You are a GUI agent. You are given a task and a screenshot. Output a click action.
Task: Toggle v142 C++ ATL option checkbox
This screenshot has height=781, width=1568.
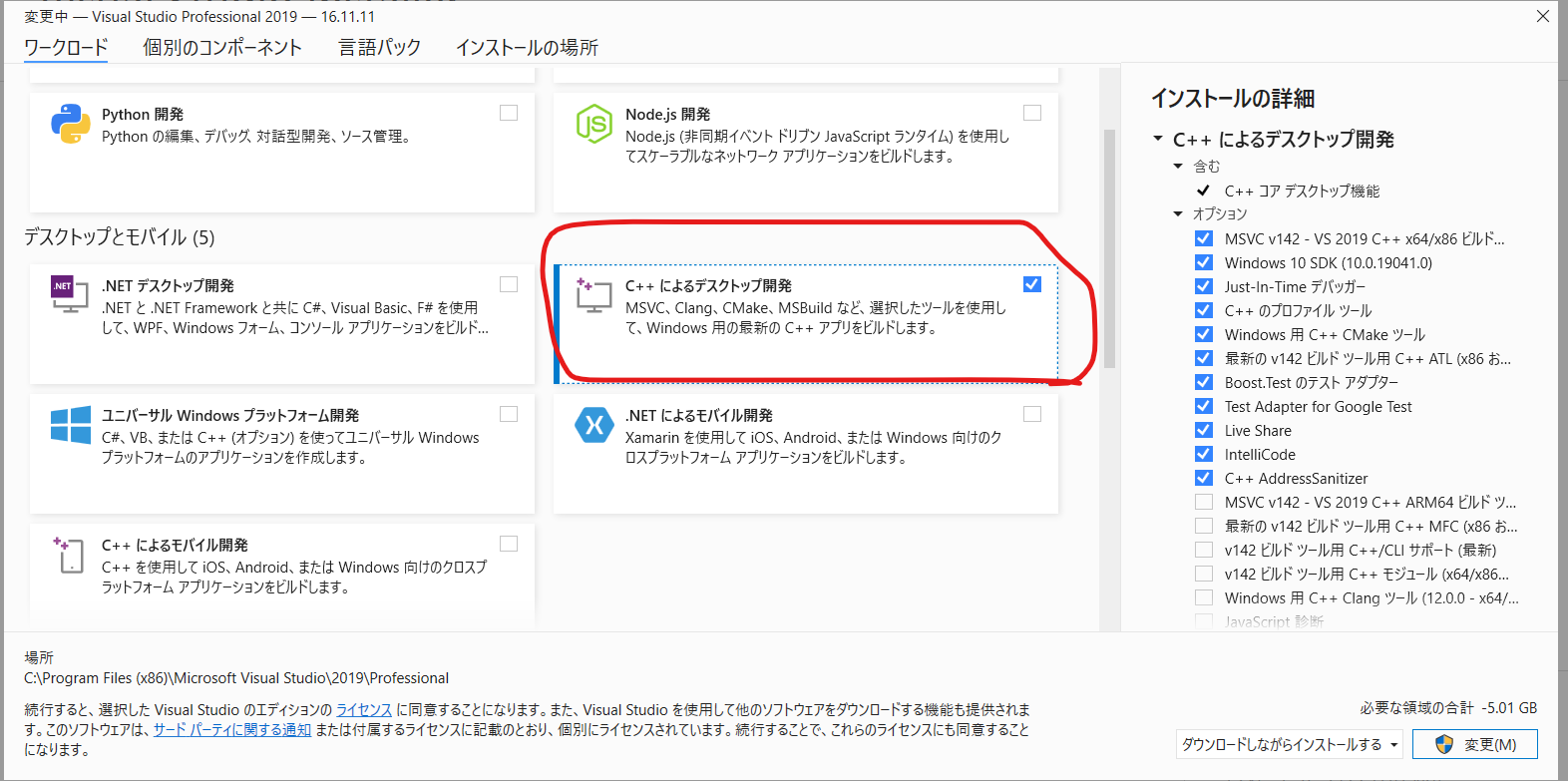[1204, 358]
